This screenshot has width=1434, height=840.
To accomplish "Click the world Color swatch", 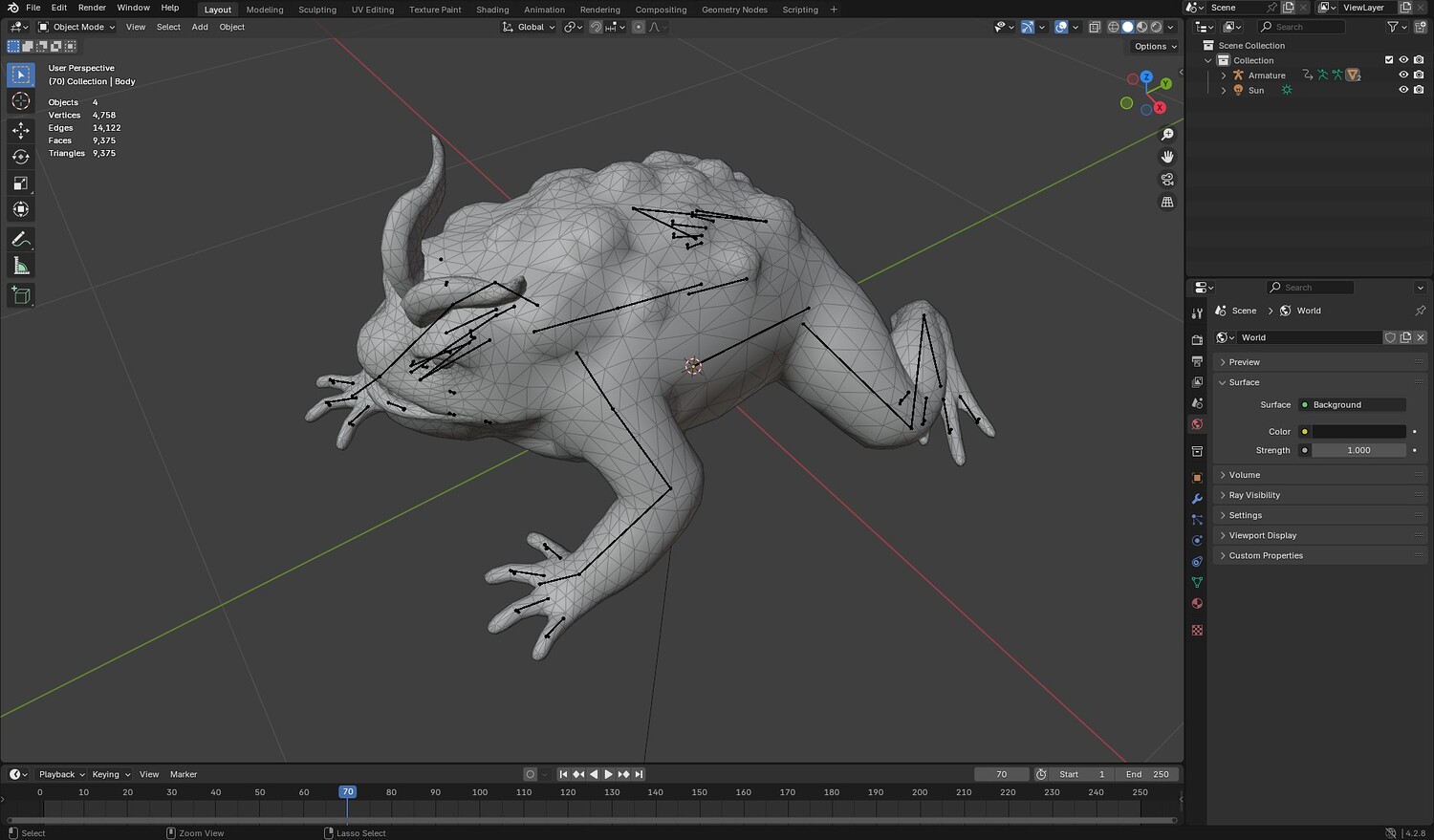I will 1358,432.
